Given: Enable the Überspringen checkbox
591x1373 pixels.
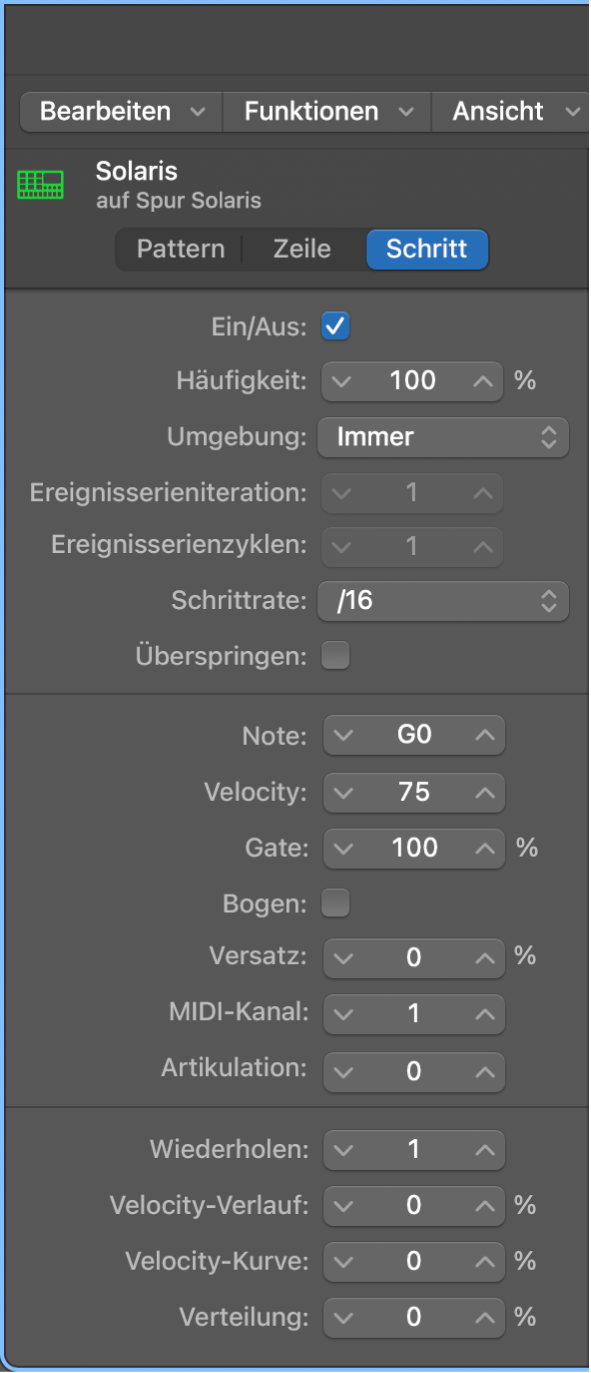Looking at the screenshot, I should pos(335,655).
